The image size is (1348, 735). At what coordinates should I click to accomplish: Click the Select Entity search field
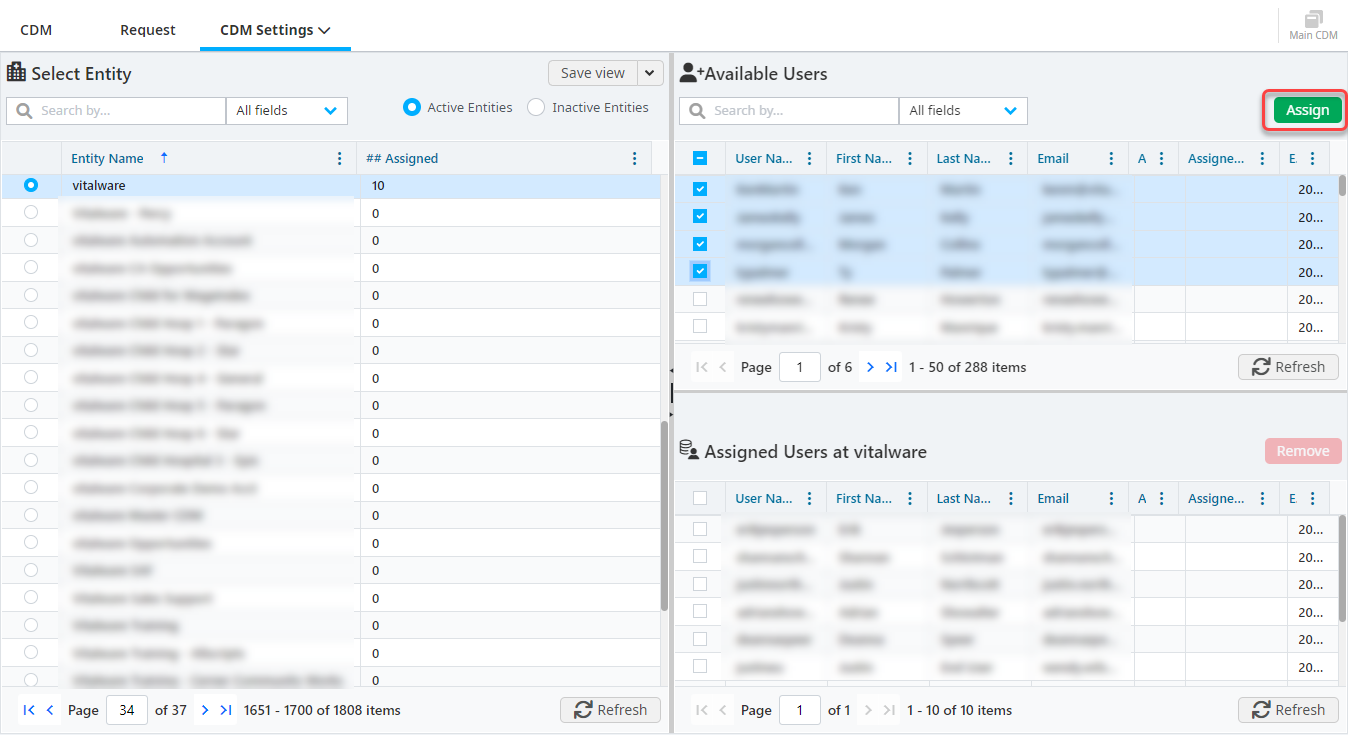(x=117, y=111)
